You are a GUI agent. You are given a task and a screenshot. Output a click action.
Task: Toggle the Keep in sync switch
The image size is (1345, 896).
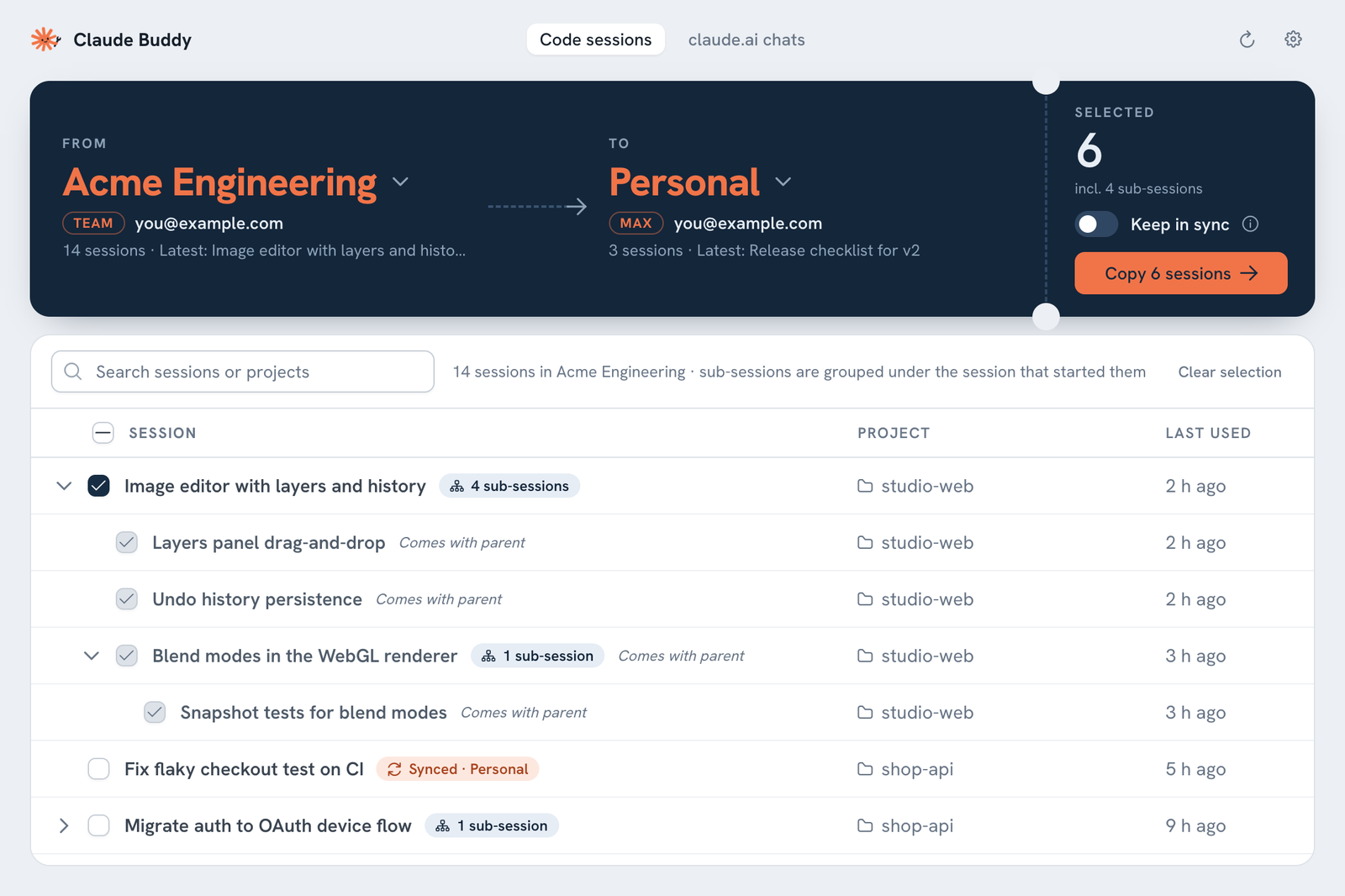[1096, 224]
